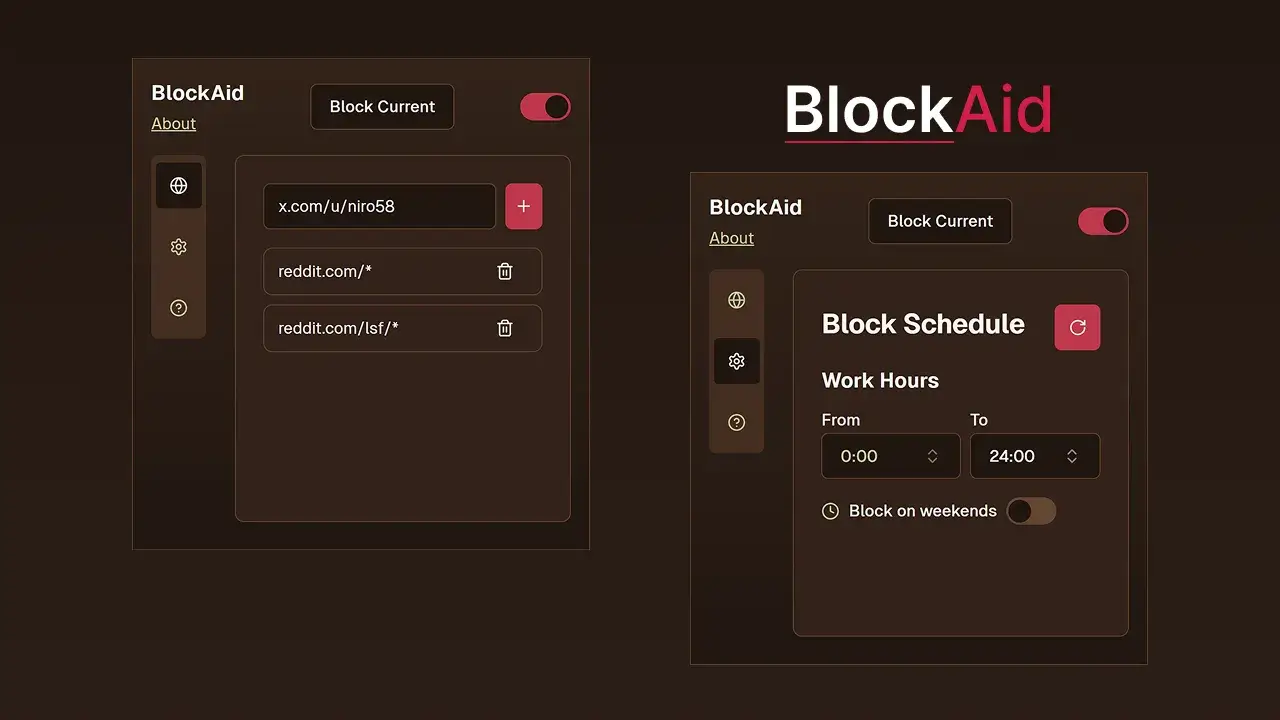Open globe sites tab in left panel
The width and height of the screenshot is (1280, 720).
click(x=179, y=186)
